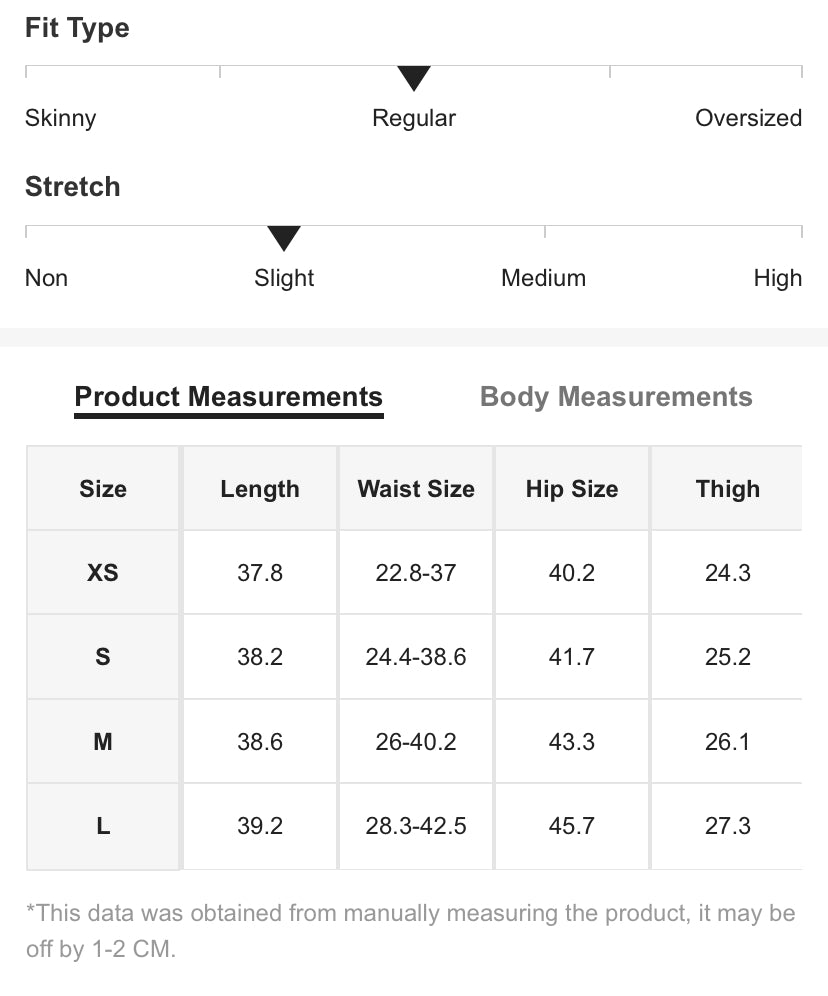
Task: Select the XS size row label
Action: click(103, 573)
